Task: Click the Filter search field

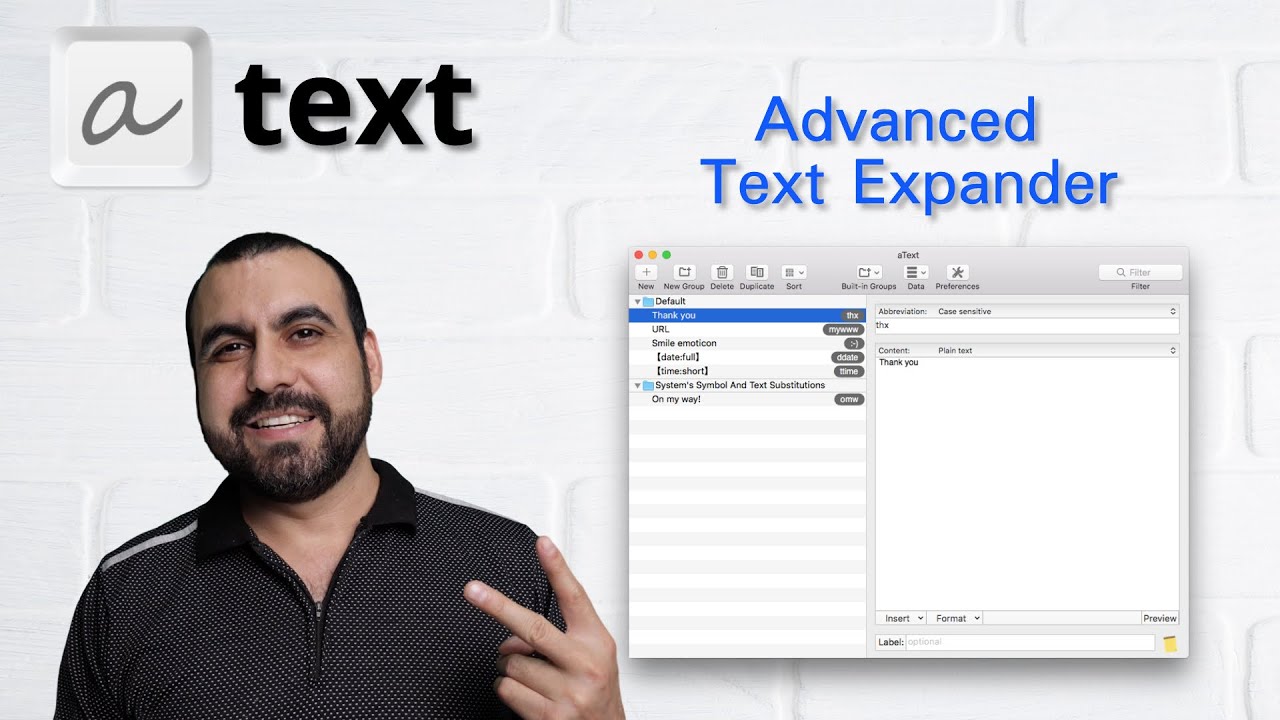Action: coord(1140,272)
